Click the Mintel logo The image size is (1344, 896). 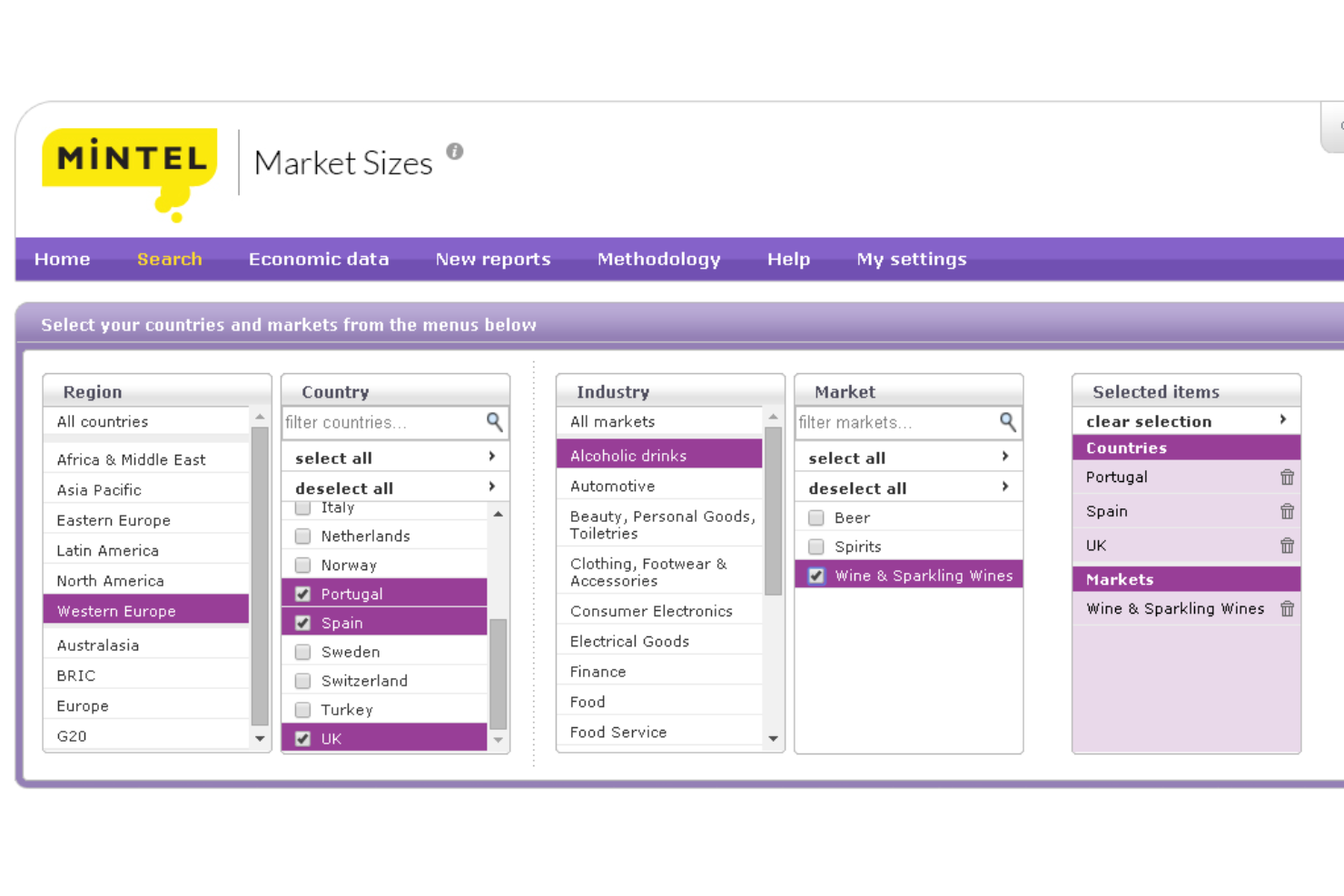(x=130, y=173)
